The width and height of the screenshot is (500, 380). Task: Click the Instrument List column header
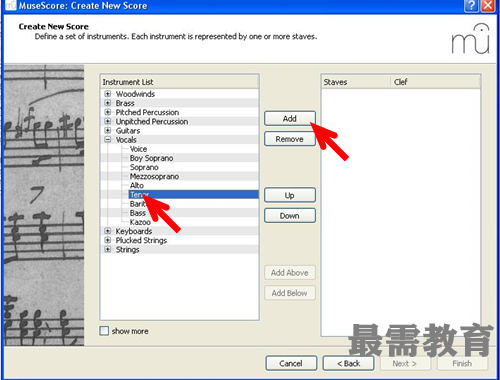coord(179,82)
